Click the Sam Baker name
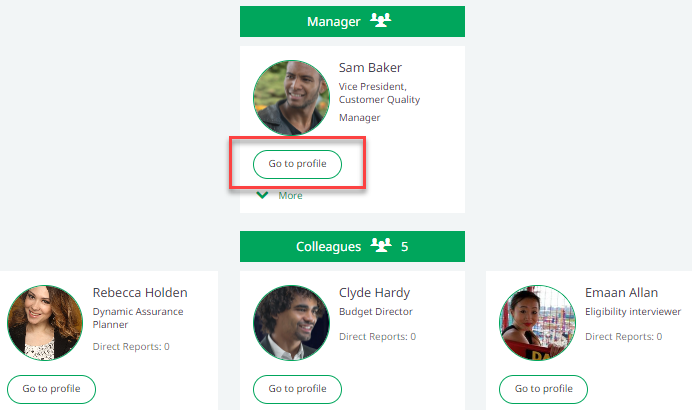Viewport: 692px width, 410px height. tap(370, 68)
